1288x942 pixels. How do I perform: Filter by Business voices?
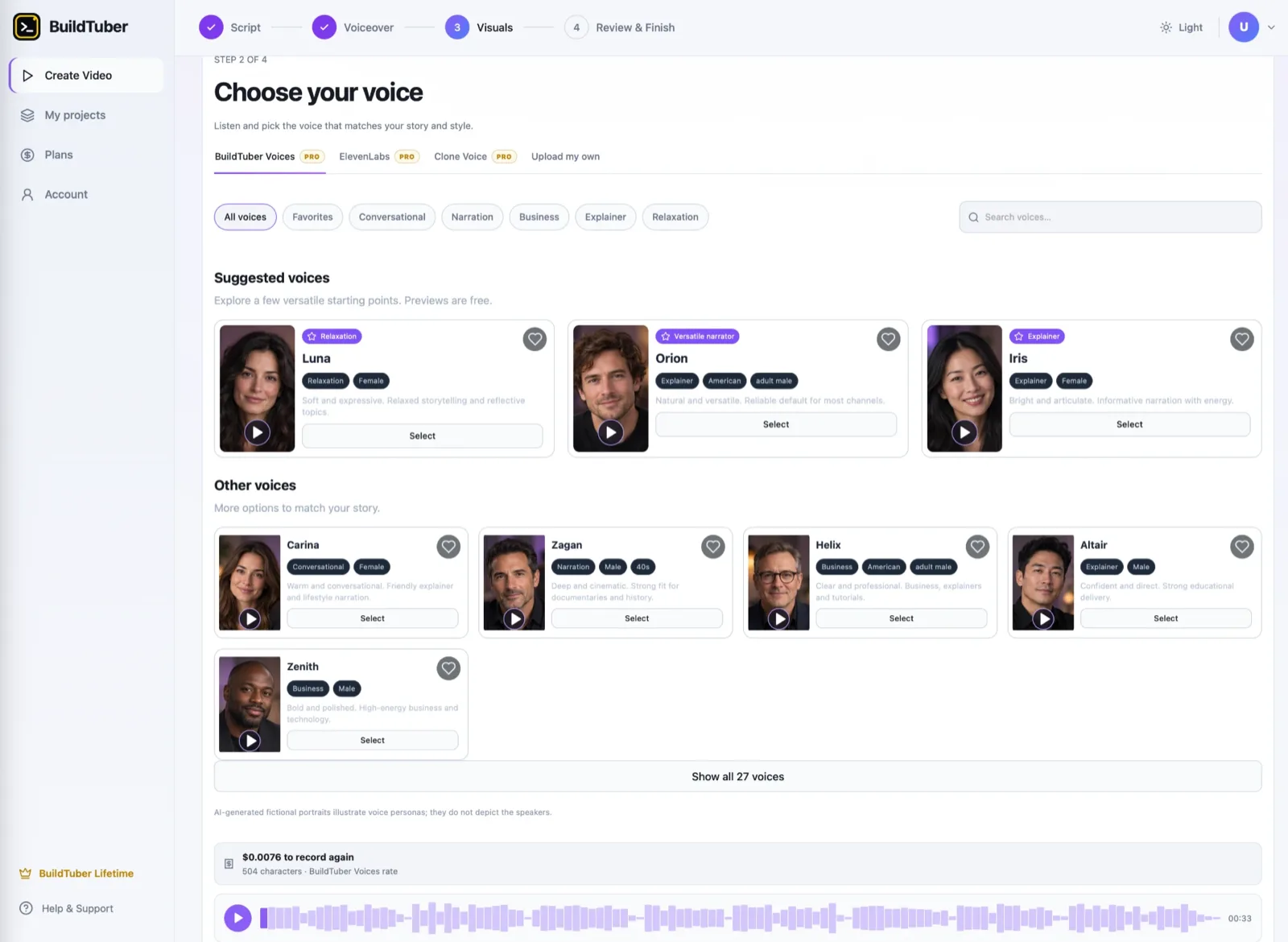(x=539, y=217)
